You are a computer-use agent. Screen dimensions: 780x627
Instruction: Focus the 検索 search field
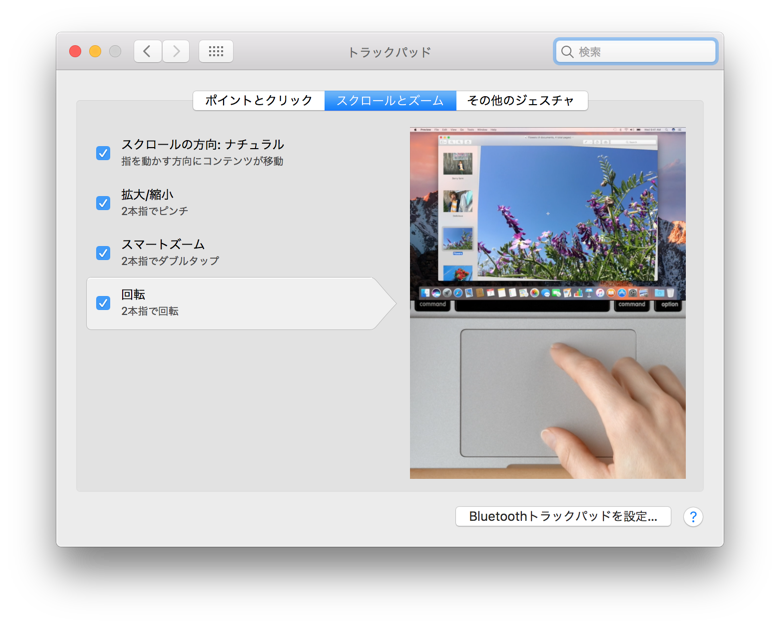pos(635,52)
